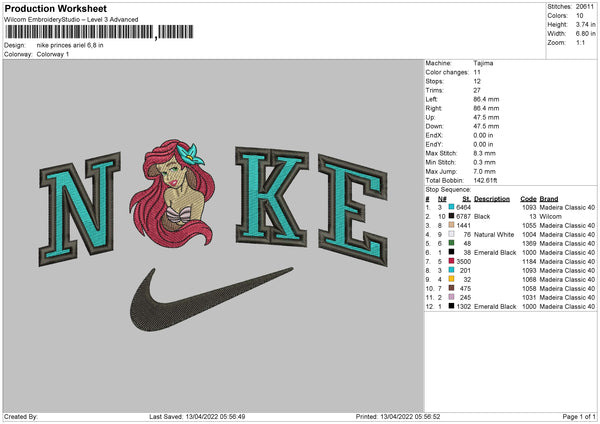Click the 'N#' column header
This screenshot has width=600, height=424.
tap(442, 199)
